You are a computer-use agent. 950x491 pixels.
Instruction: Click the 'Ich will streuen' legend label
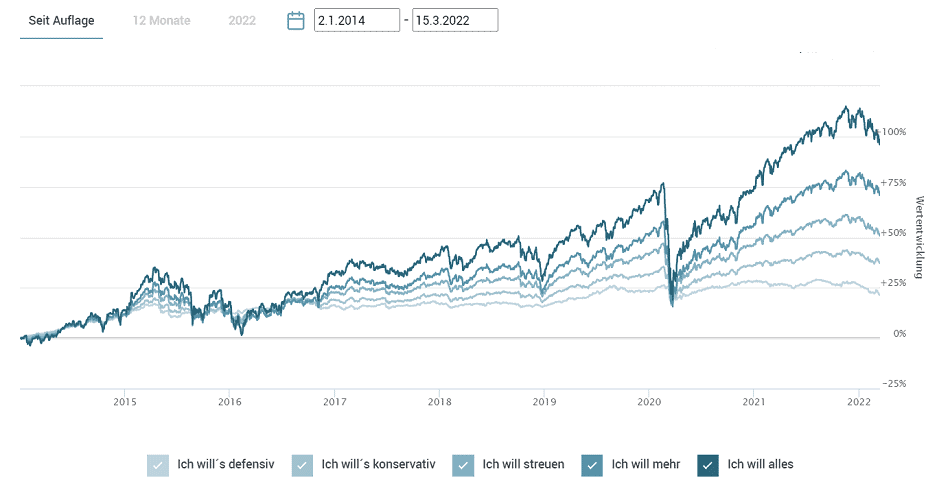click(x=523, y=464)
